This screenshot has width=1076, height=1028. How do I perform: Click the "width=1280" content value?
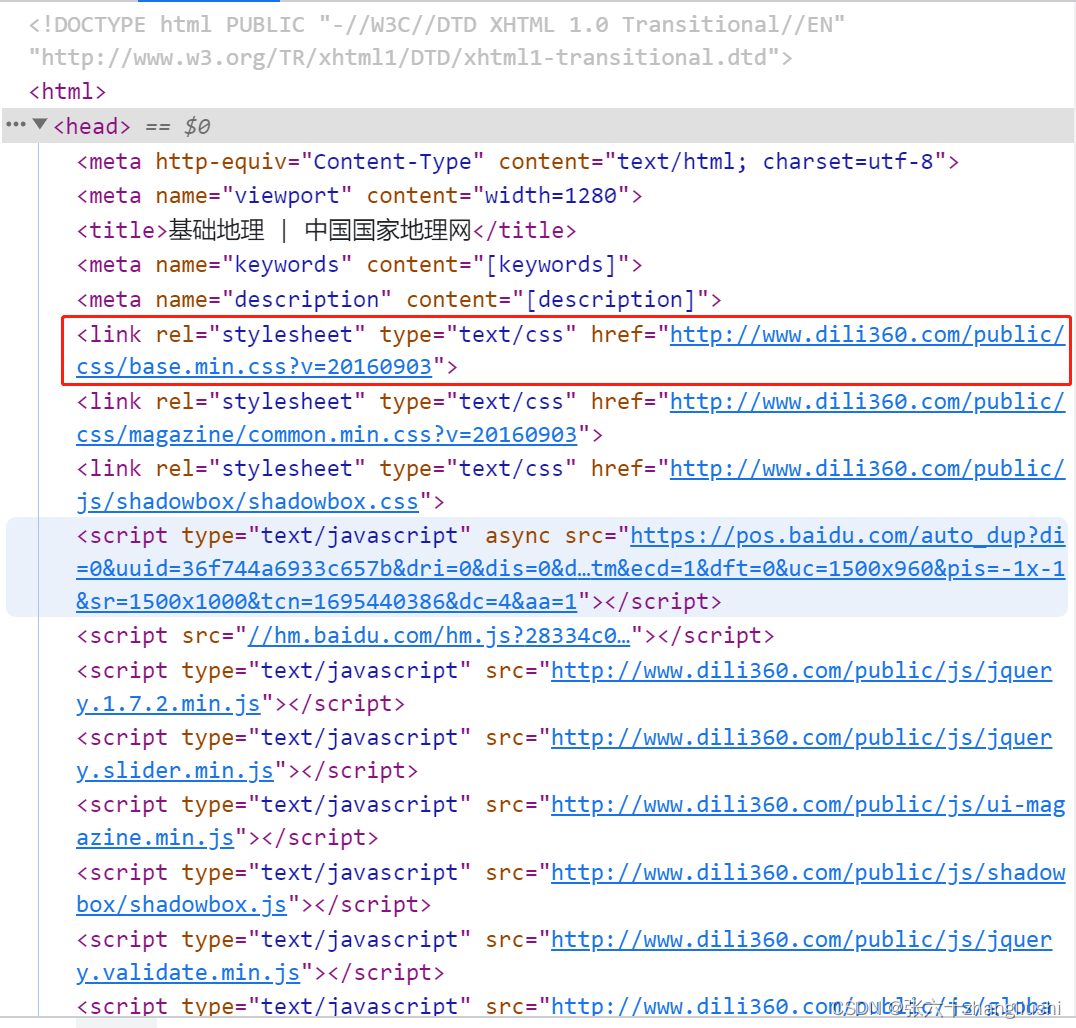550,196
